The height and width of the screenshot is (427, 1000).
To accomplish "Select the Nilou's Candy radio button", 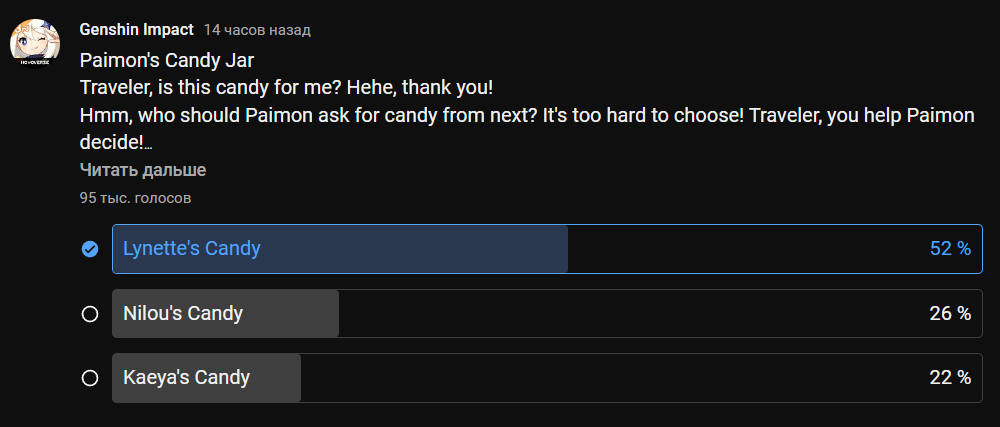I will 90,314.
